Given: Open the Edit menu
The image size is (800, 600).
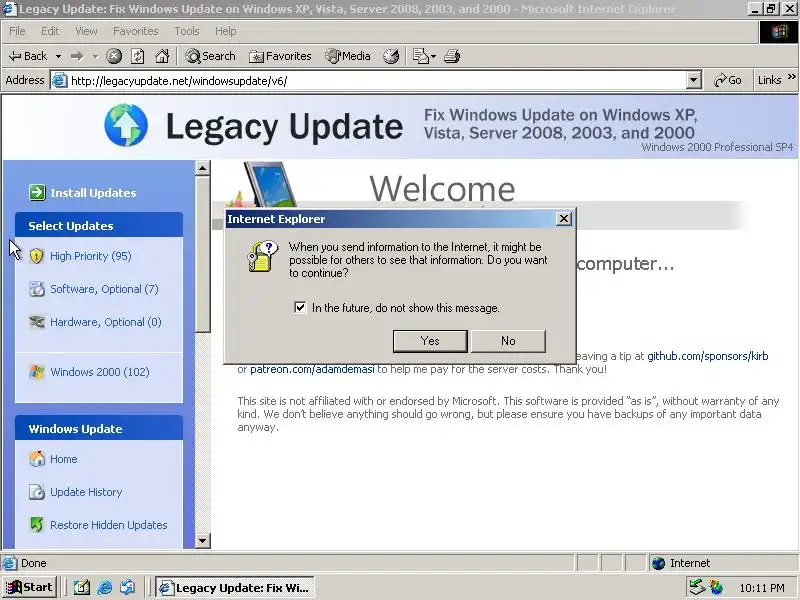Looking at the screenshot, I should (50, 31).
